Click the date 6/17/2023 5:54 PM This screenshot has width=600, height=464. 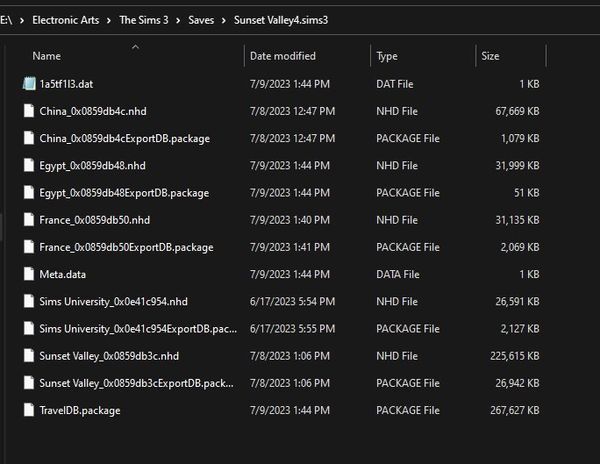click(292, 301)
